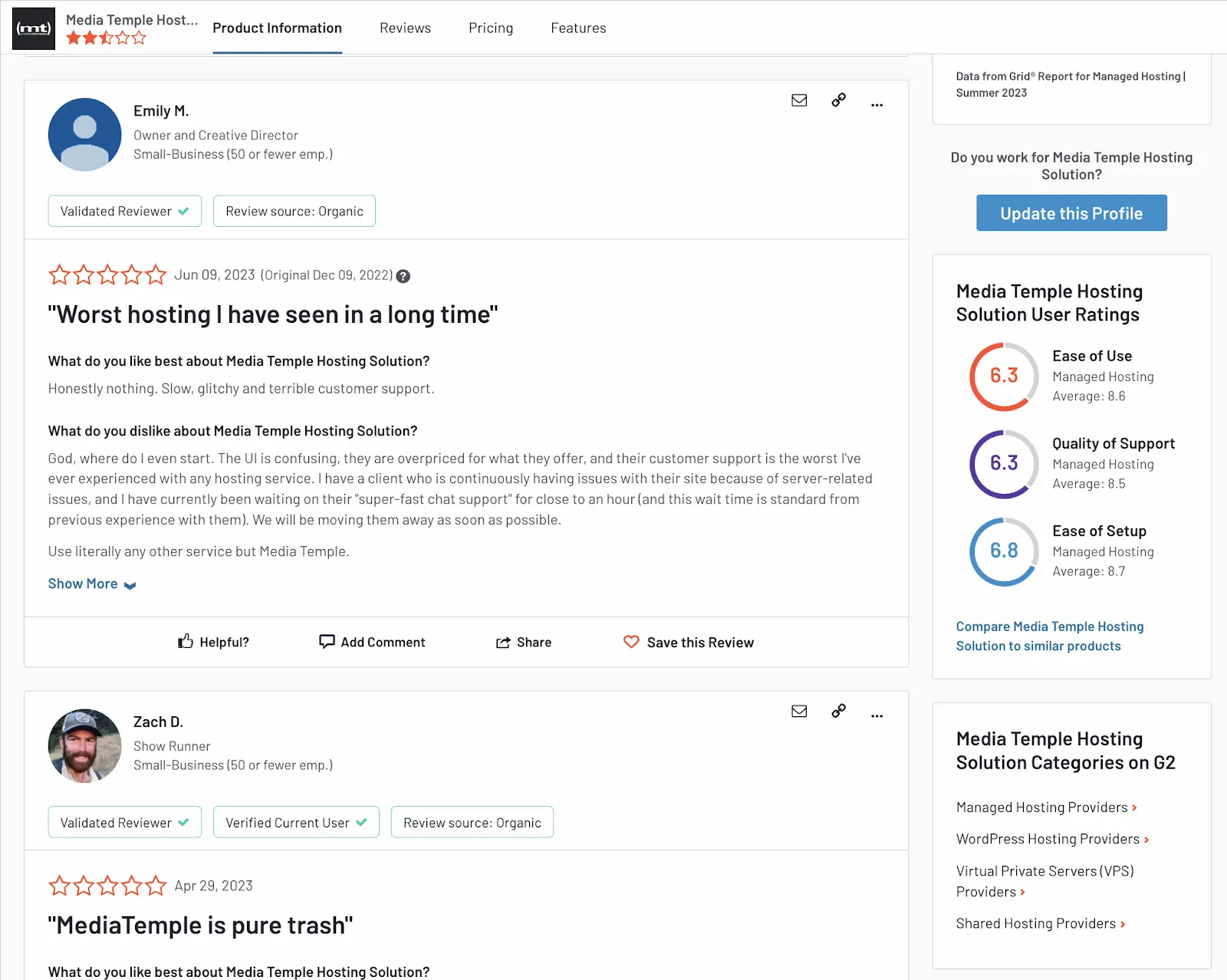This screenshot has height=980, width=1227.
Task: Click Zach D.'s Review source: Organic badge
Action: (472, 822)
